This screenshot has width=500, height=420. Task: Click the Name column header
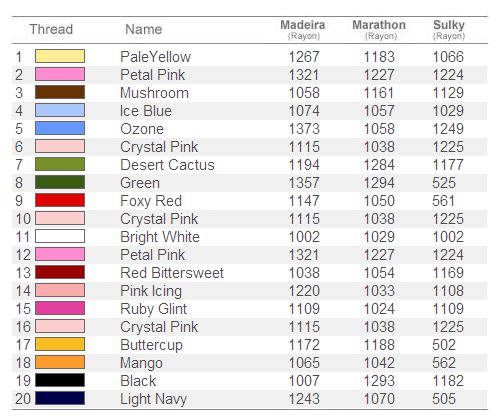pyautogui.click(x=144, y=29)
